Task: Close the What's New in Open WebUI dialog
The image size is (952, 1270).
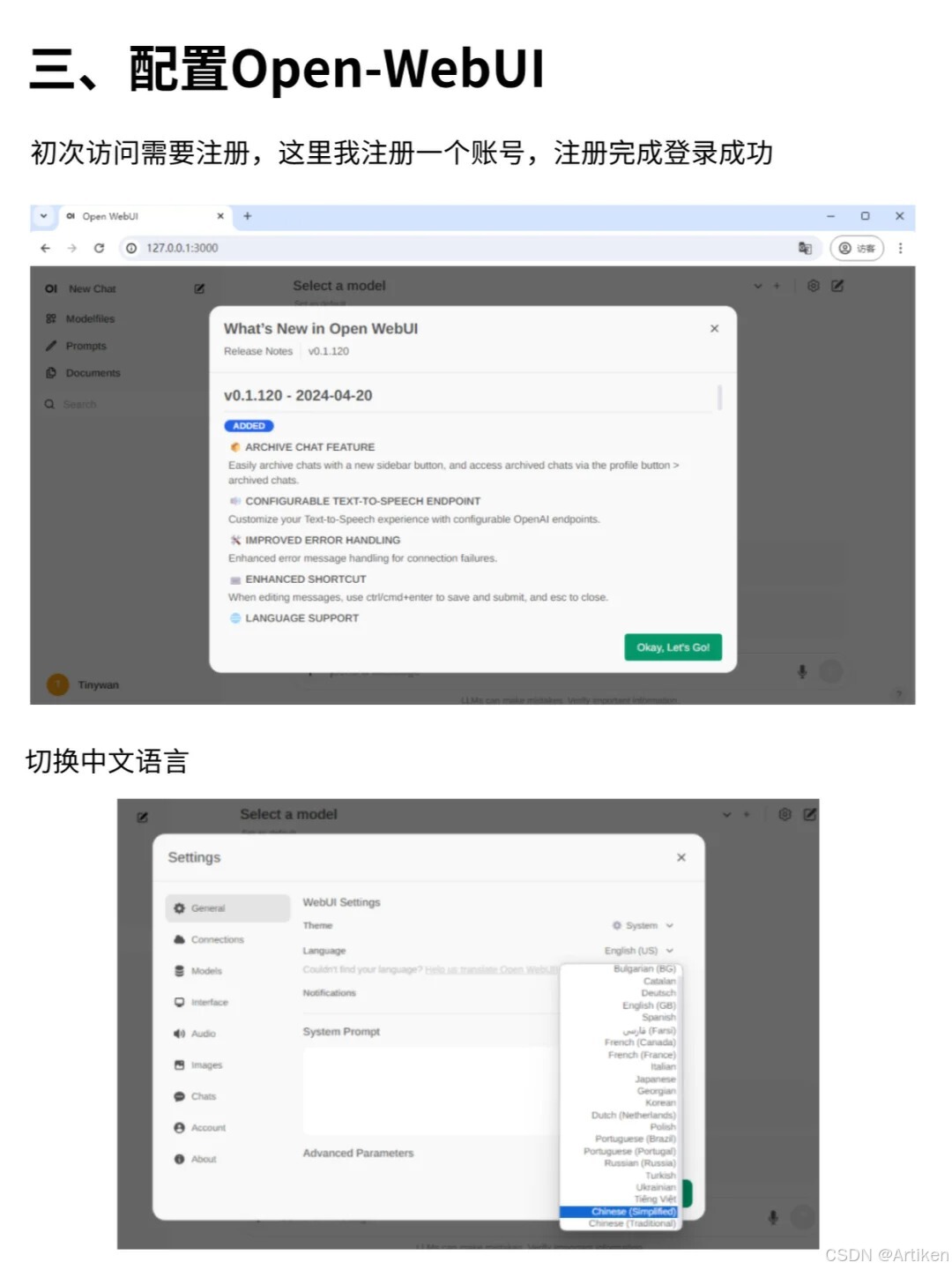Action: 714,328
